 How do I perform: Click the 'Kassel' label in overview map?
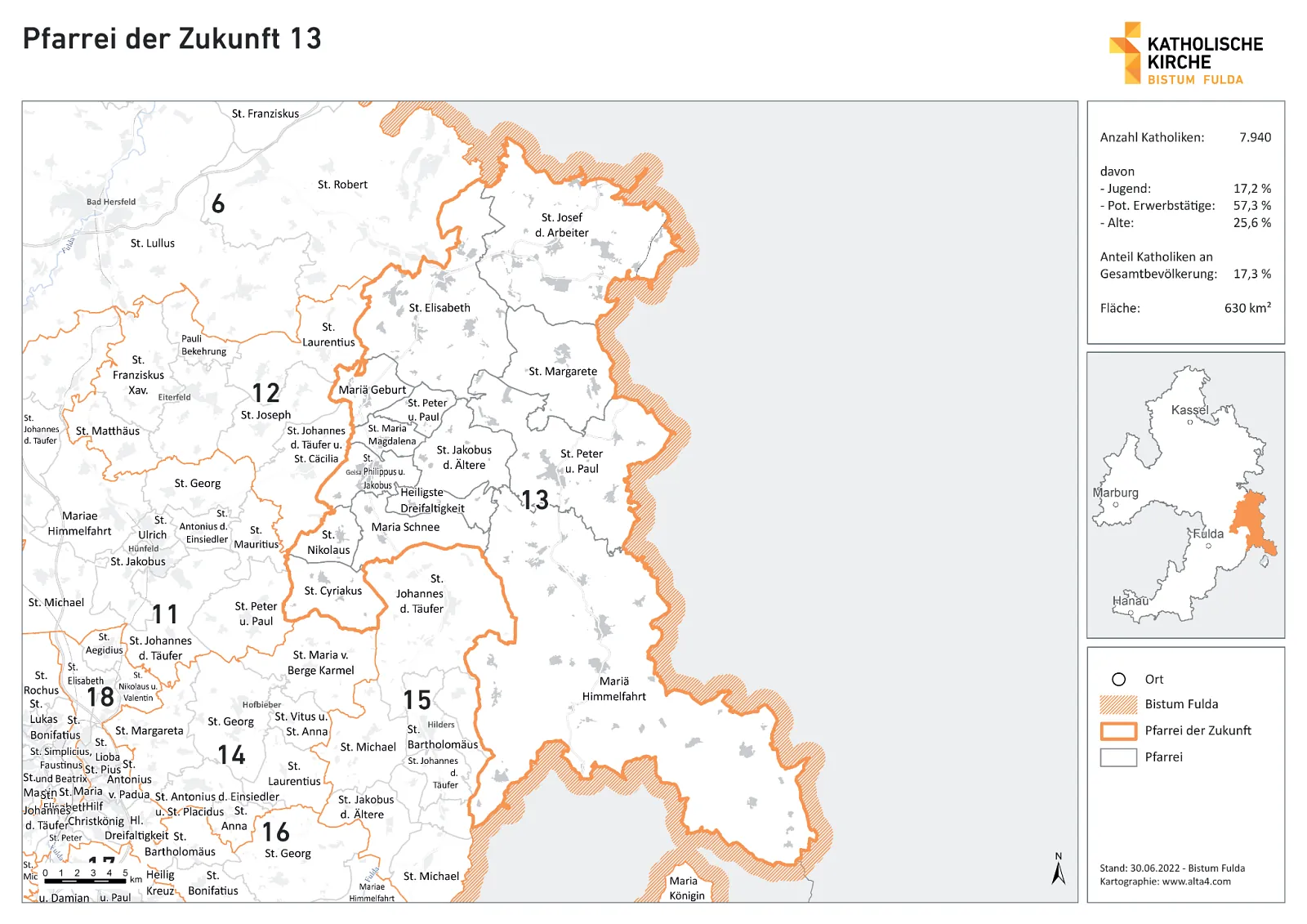1189,410
